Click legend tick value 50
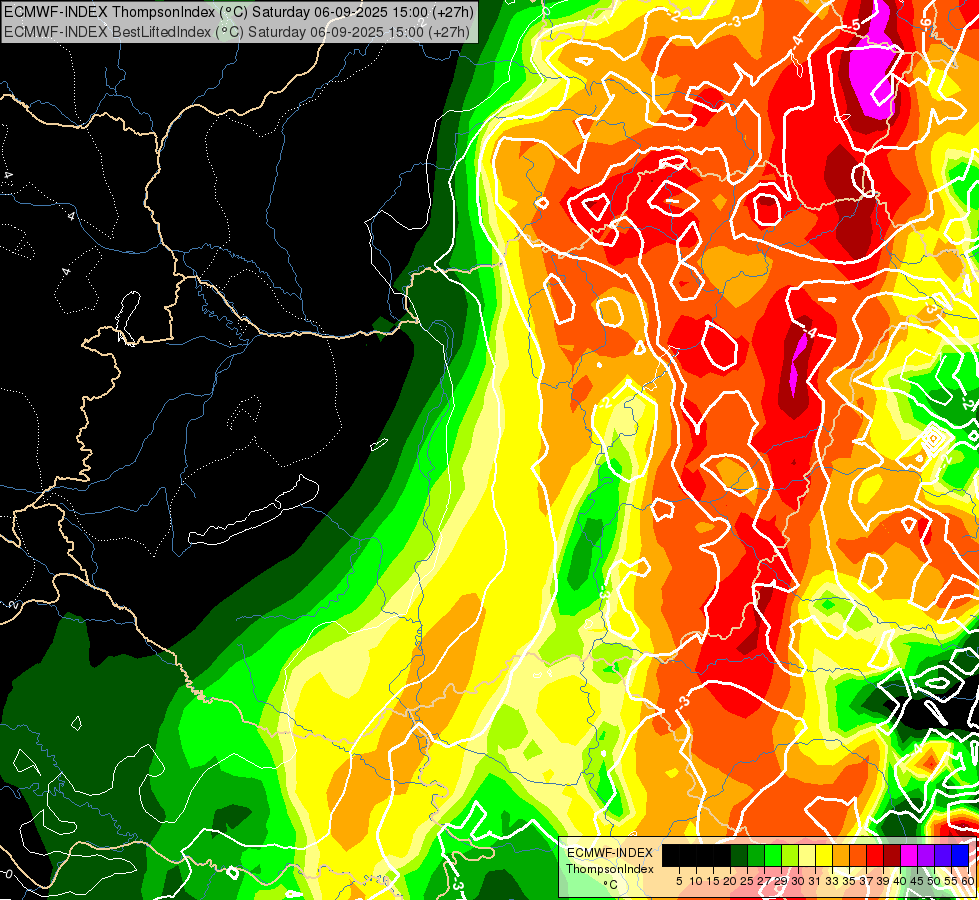Screen dimensions: 979x900 click(x=935, y=881)
